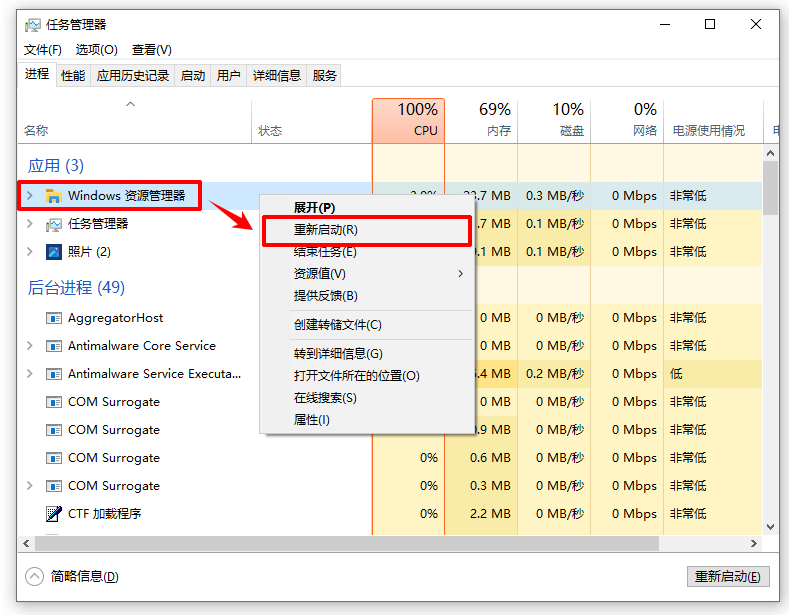Sort by the 磁盘 column header
Viewport: 789px width, 615px height.
tap(555, 121)
